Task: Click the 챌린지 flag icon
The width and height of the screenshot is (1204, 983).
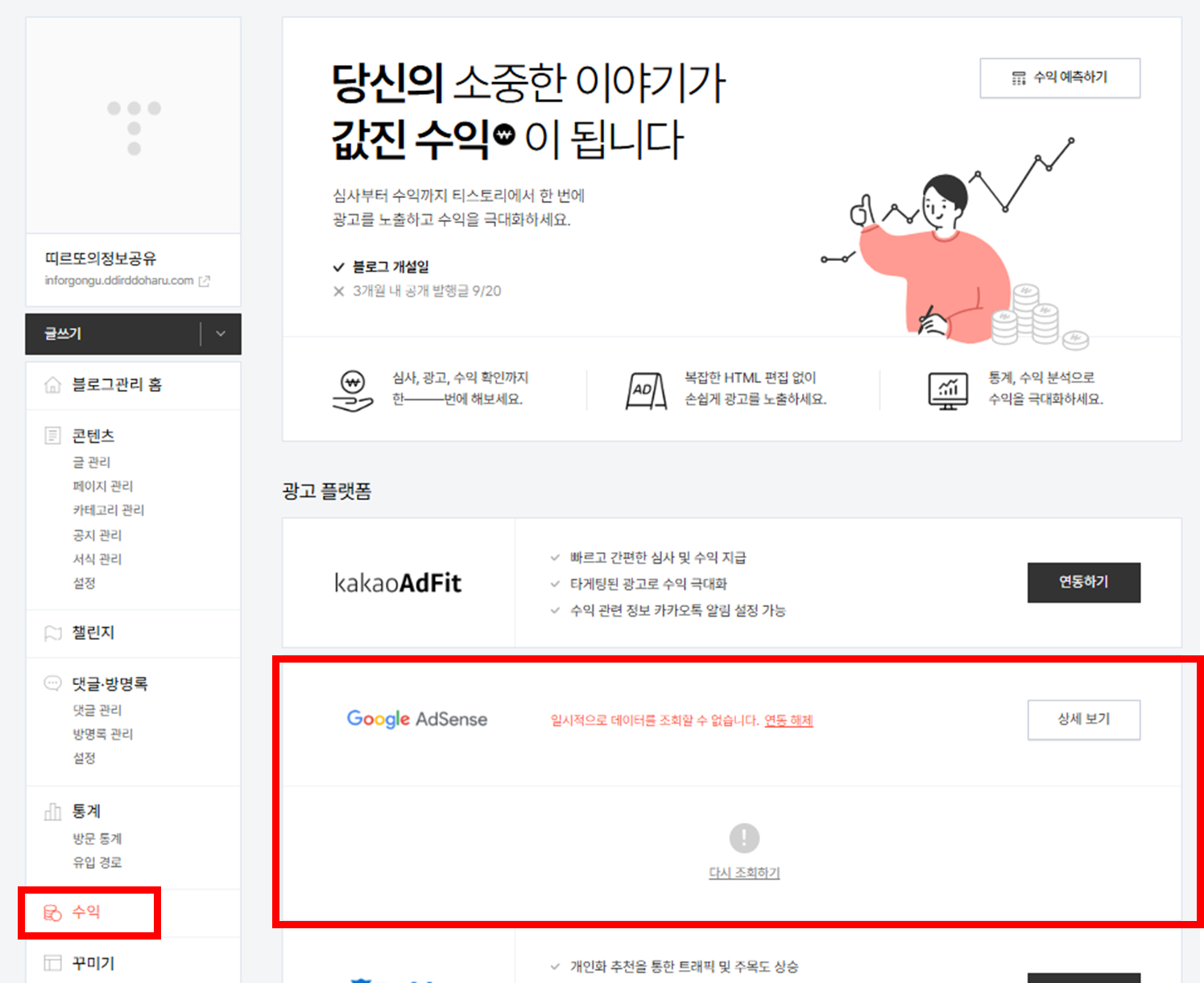Action: point(52,633)
